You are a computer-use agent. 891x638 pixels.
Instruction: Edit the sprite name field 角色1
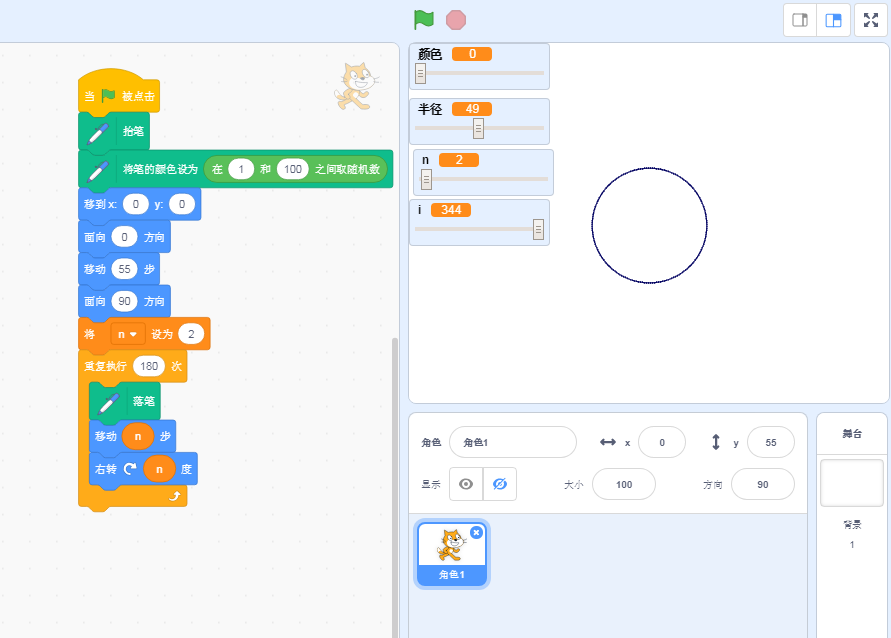513,442
